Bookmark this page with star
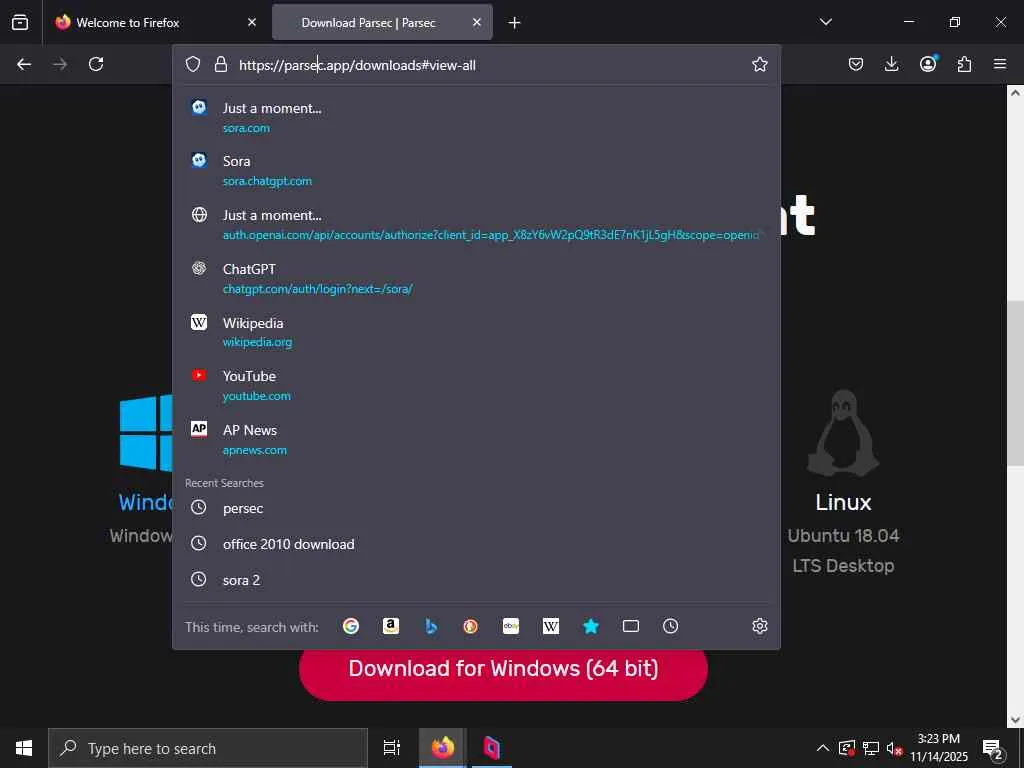The height and width of the screenshot is (768, 1024). 760,64
